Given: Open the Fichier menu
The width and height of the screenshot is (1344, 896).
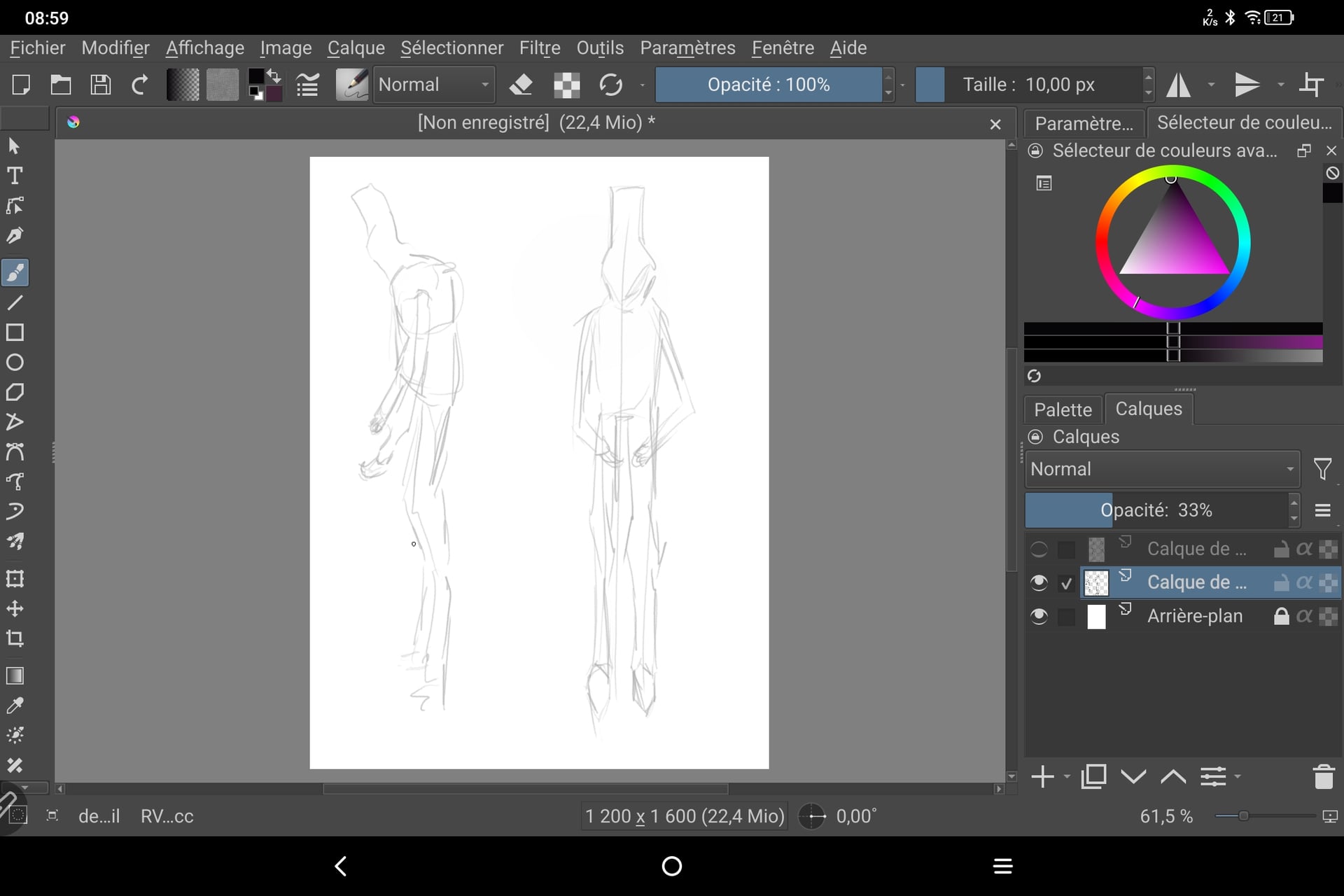Looking at the screenshot, I should (38, 48).
